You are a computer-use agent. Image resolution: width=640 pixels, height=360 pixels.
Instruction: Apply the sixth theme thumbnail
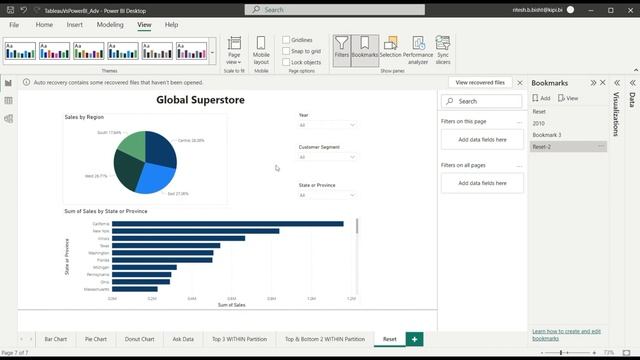[x=192, y=51]
